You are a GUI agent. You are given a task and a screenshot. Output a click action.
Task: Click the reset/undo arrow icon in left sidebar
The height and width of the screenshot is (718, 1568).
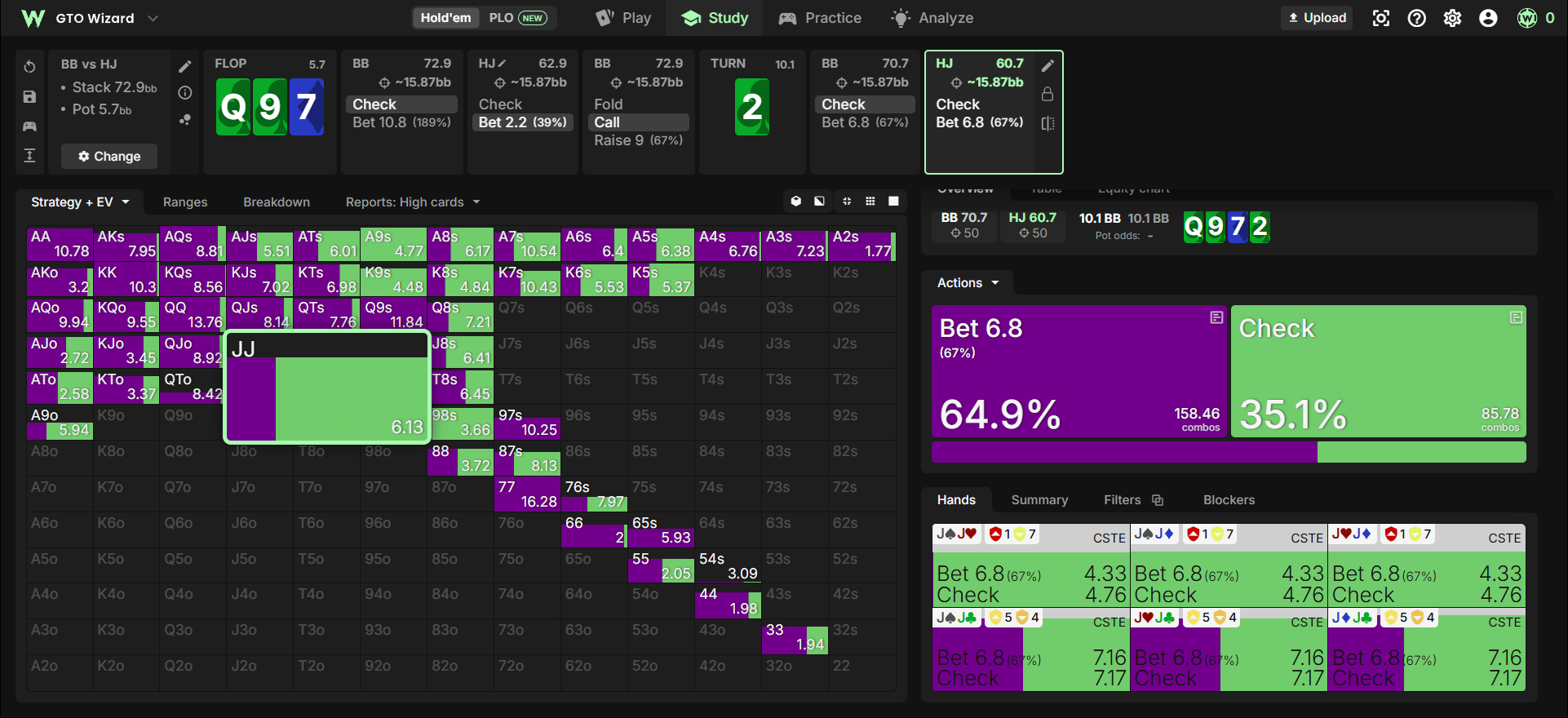click(29, 67)
